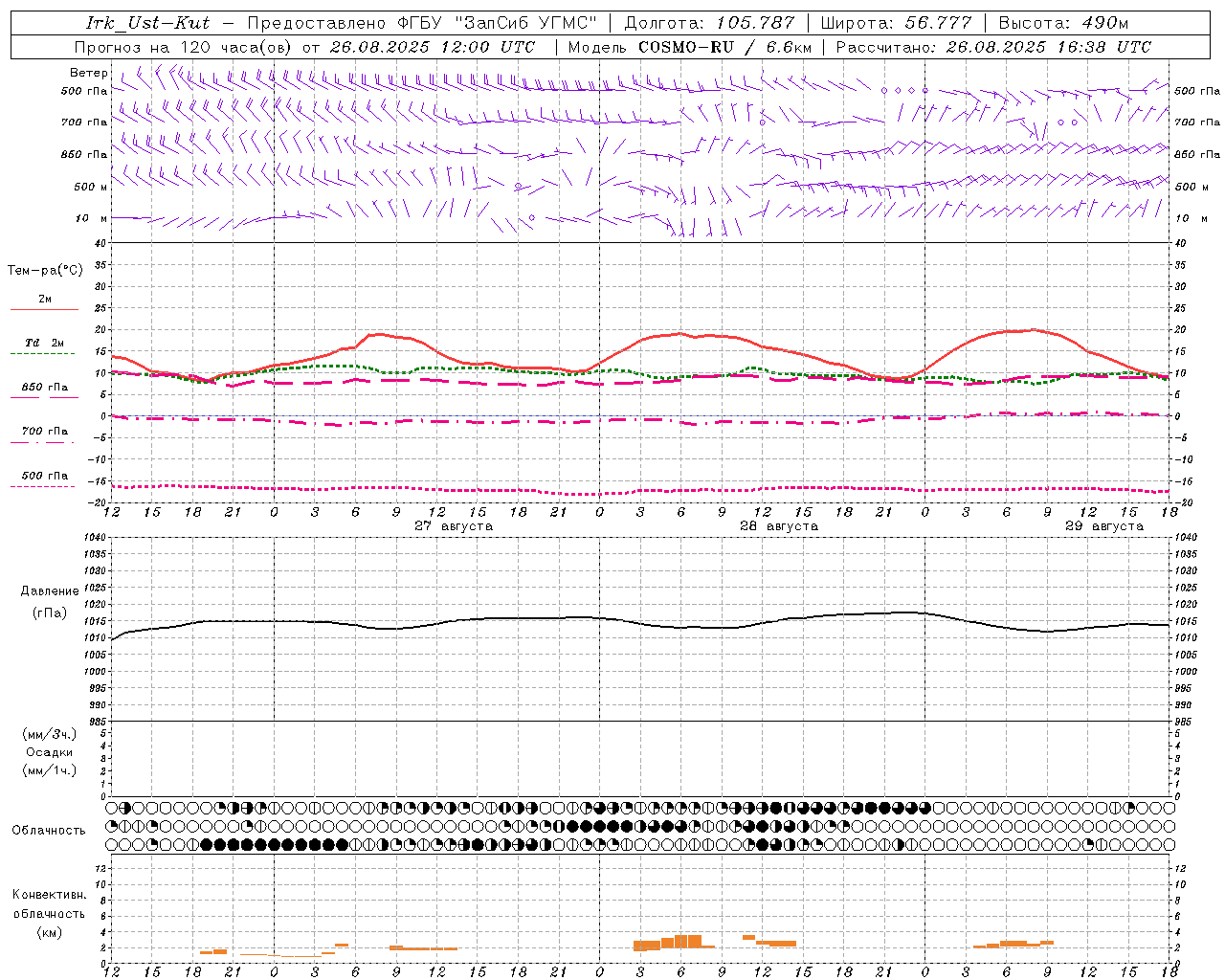Screen dimensions: 1225x980
Task: Click the Рассчитано: 26.08.2025 16:38 UTC timestamp
Action: pyautogui.click(x=993, y=47)
